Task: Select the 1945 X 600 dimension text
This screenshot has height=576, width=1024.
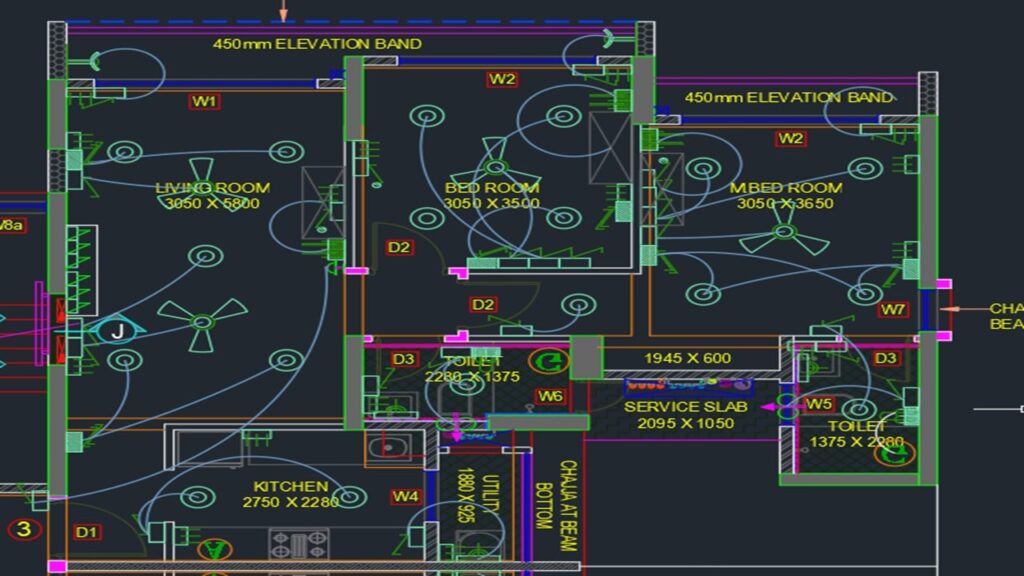Action: point(687,358)
